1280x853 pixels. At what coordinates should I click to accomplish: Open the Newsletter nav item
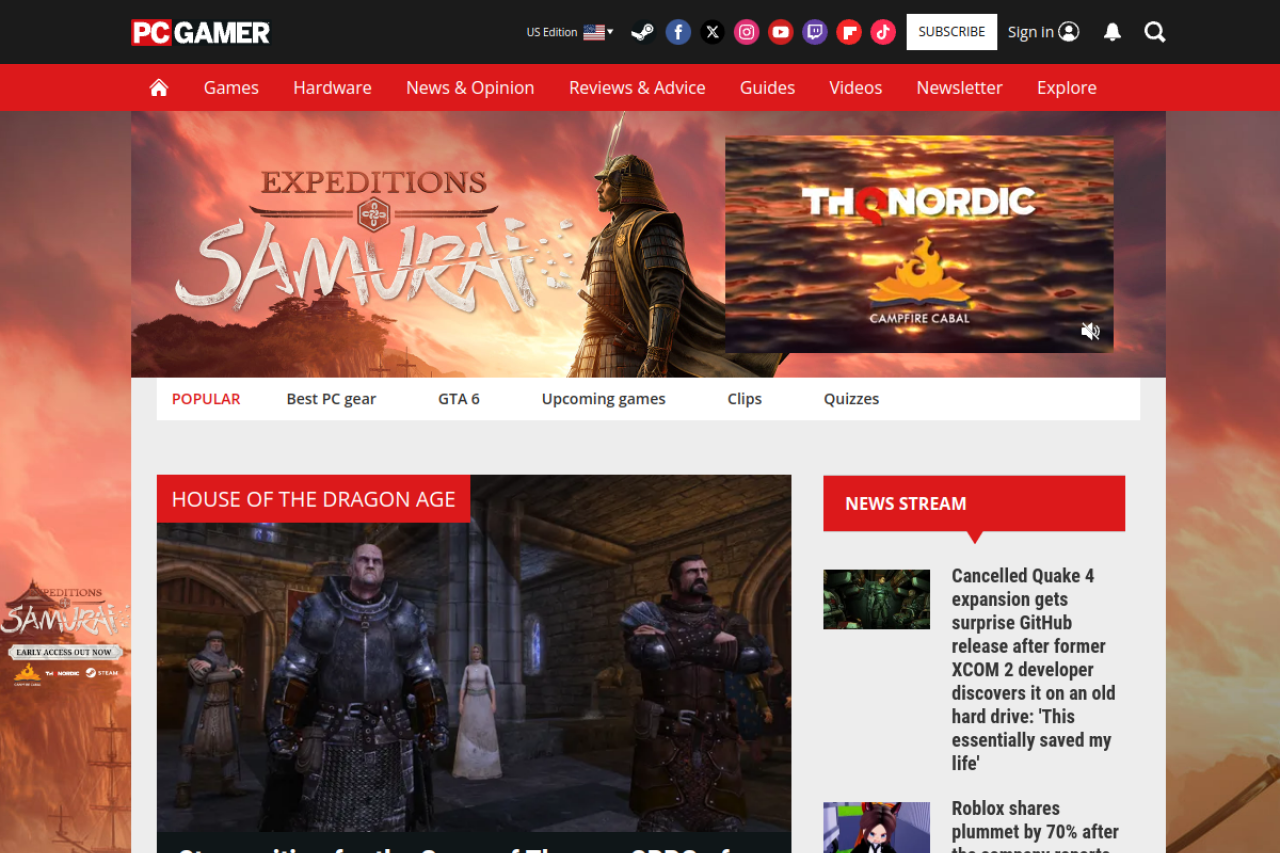pos(959,88)
